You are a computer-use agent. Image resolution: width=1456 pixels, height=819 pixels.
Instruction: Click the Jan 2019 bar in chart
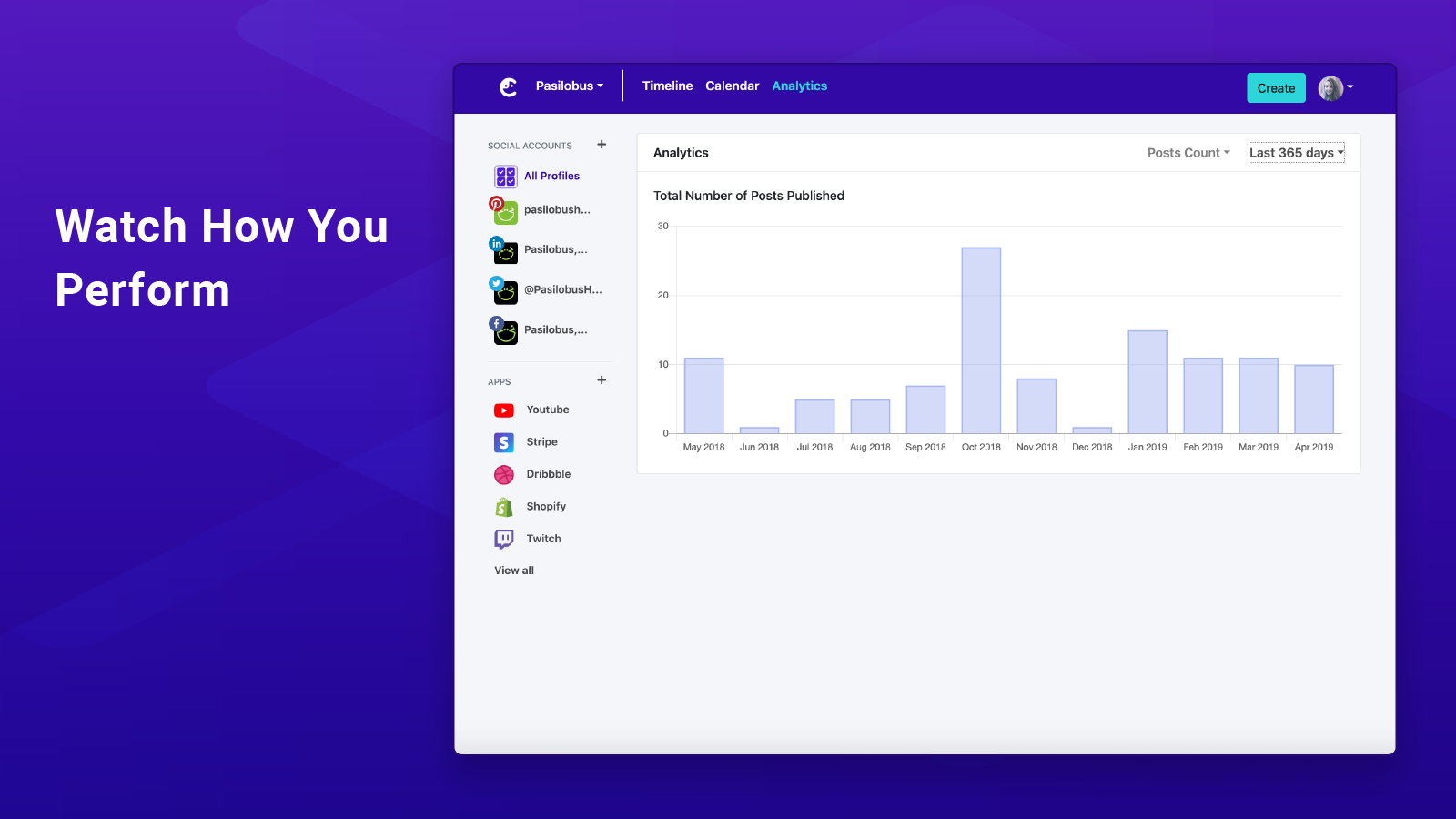tap(1148, 382)
